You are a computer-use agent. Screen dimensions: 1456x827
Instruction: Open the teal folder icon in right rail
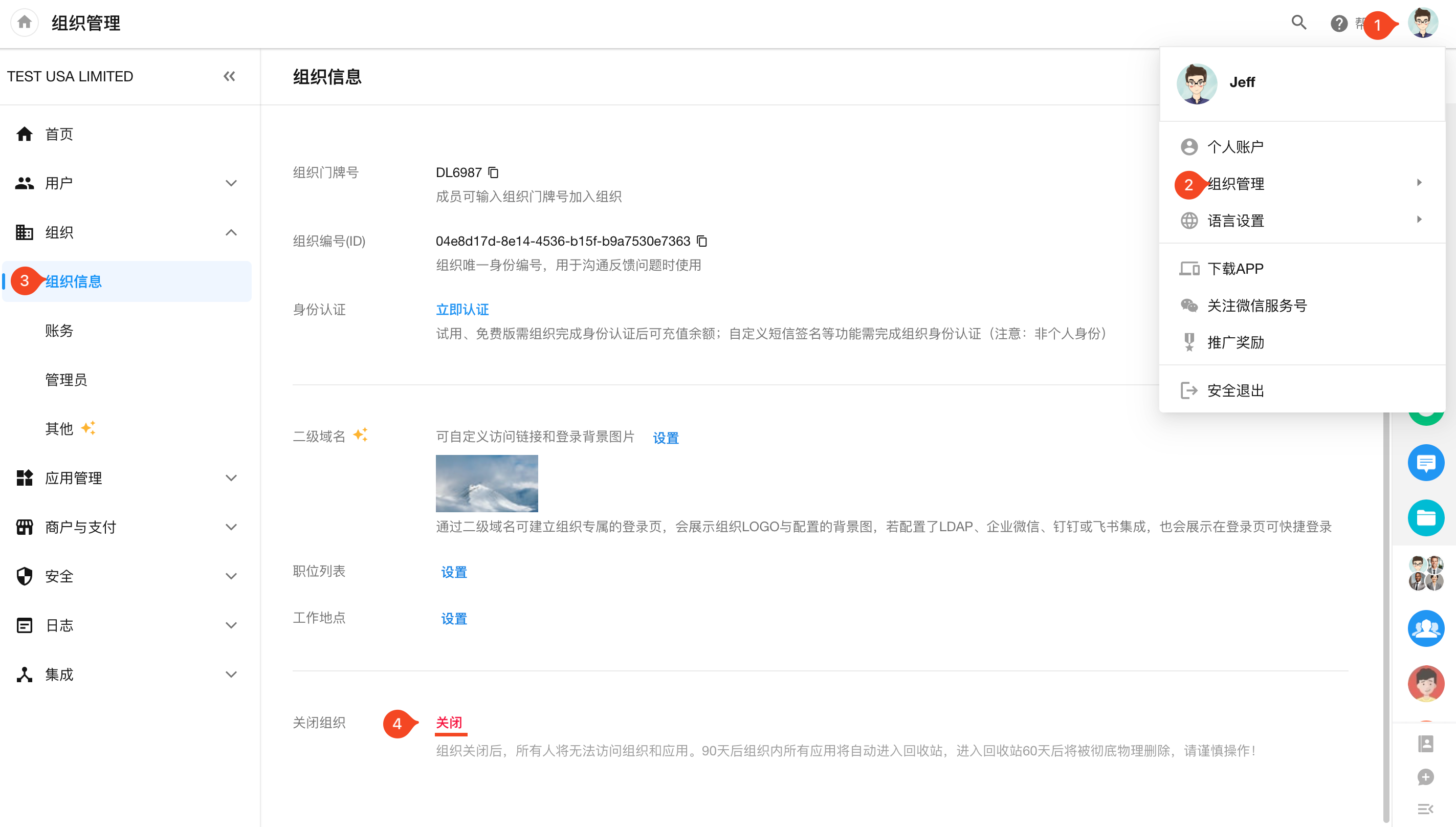click(1425, 517)
